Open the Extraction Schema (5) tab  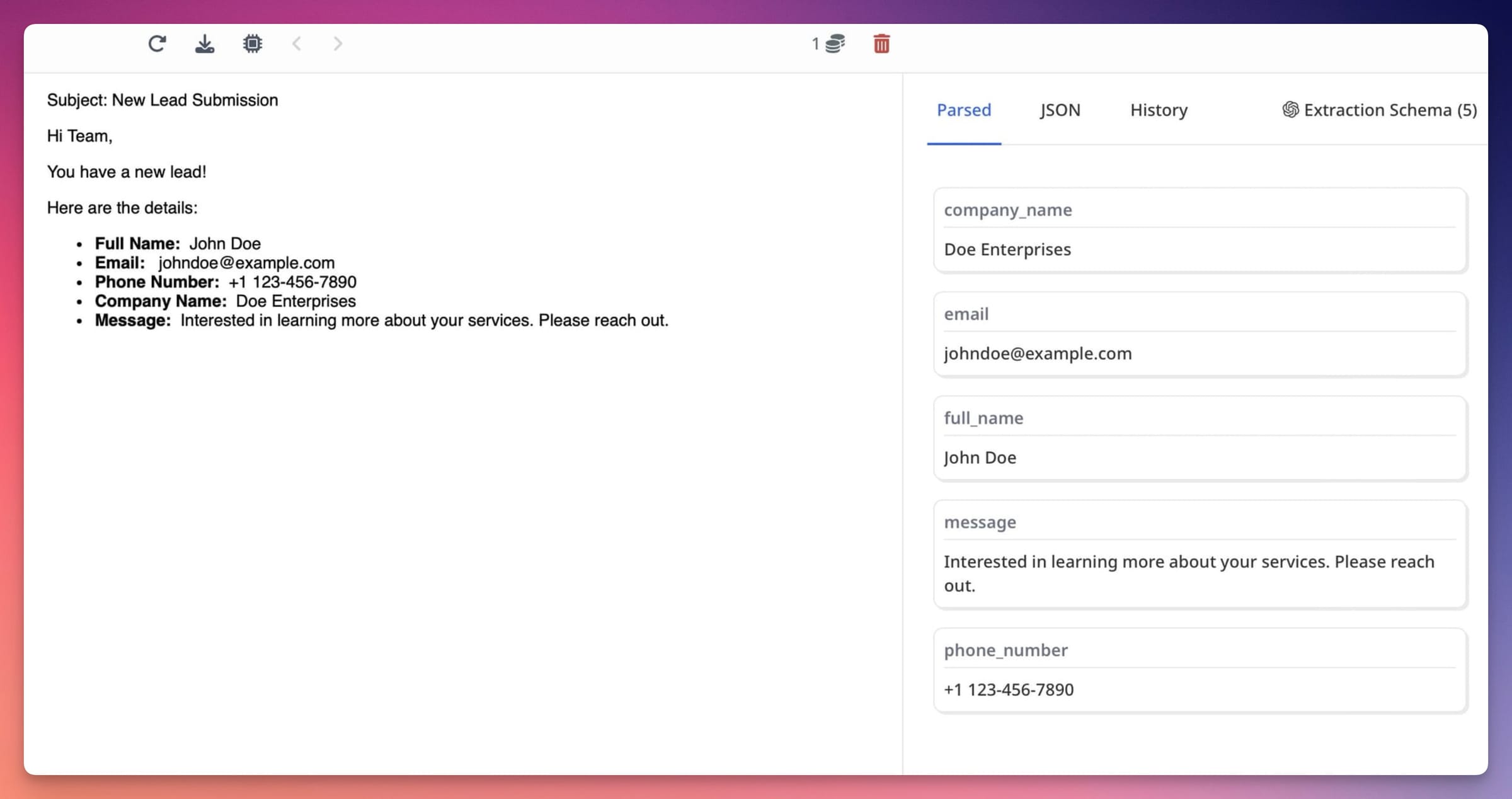(x=1389, y=110)
